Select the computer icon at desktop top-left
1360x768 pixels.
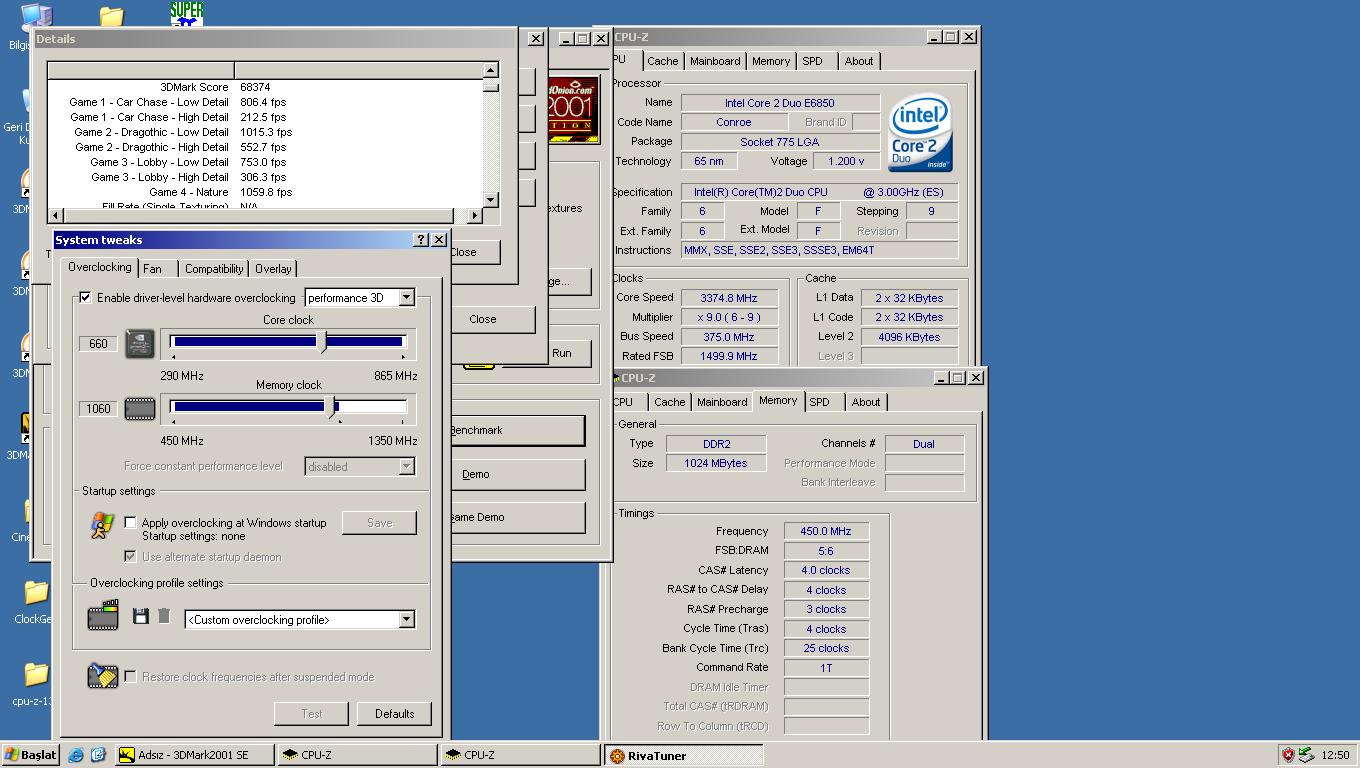point(35,17)
